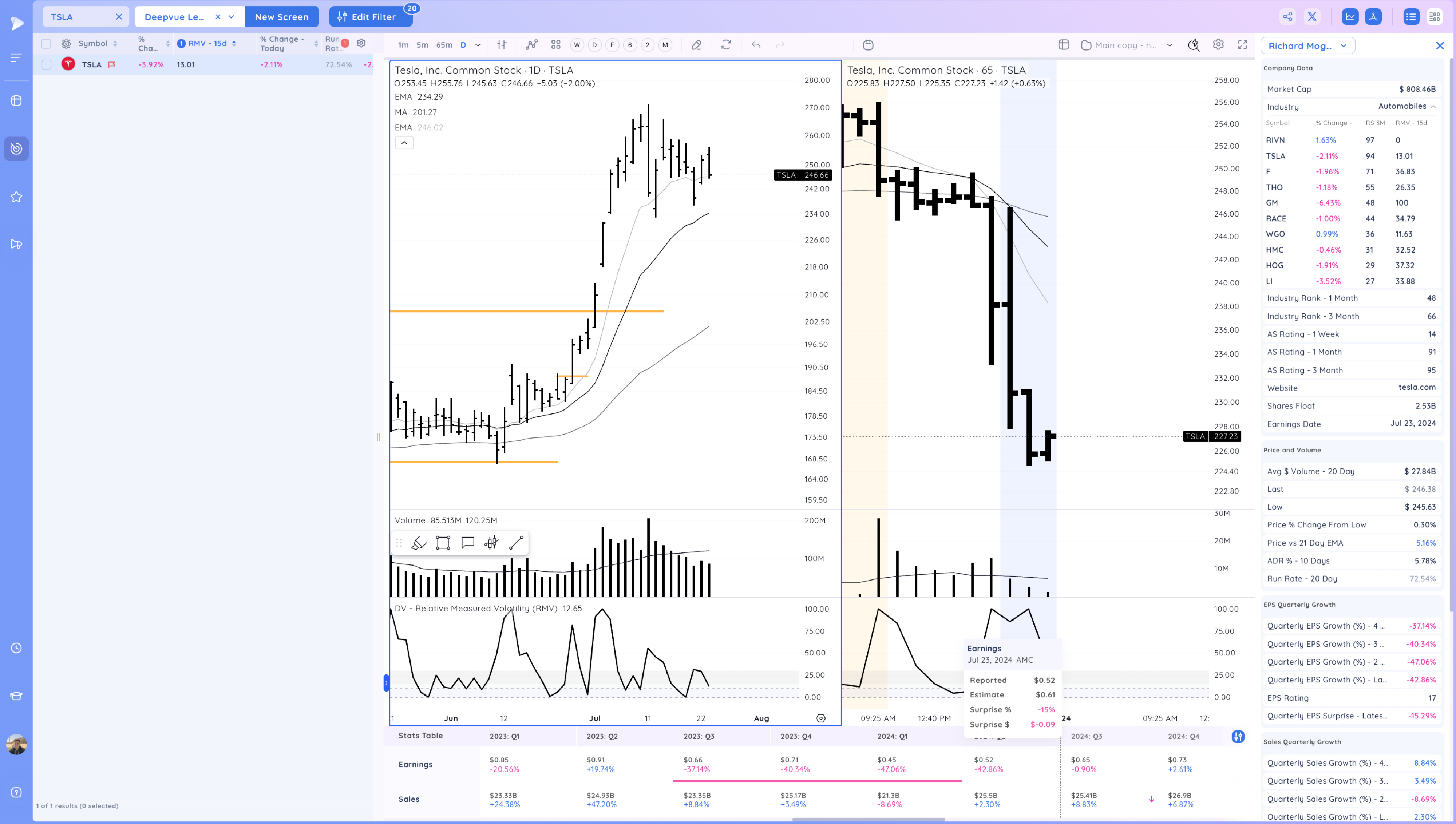Screen dimensions: 1456x824
Task: Click the share icon in the top bar
Action: pos(1287,17)
